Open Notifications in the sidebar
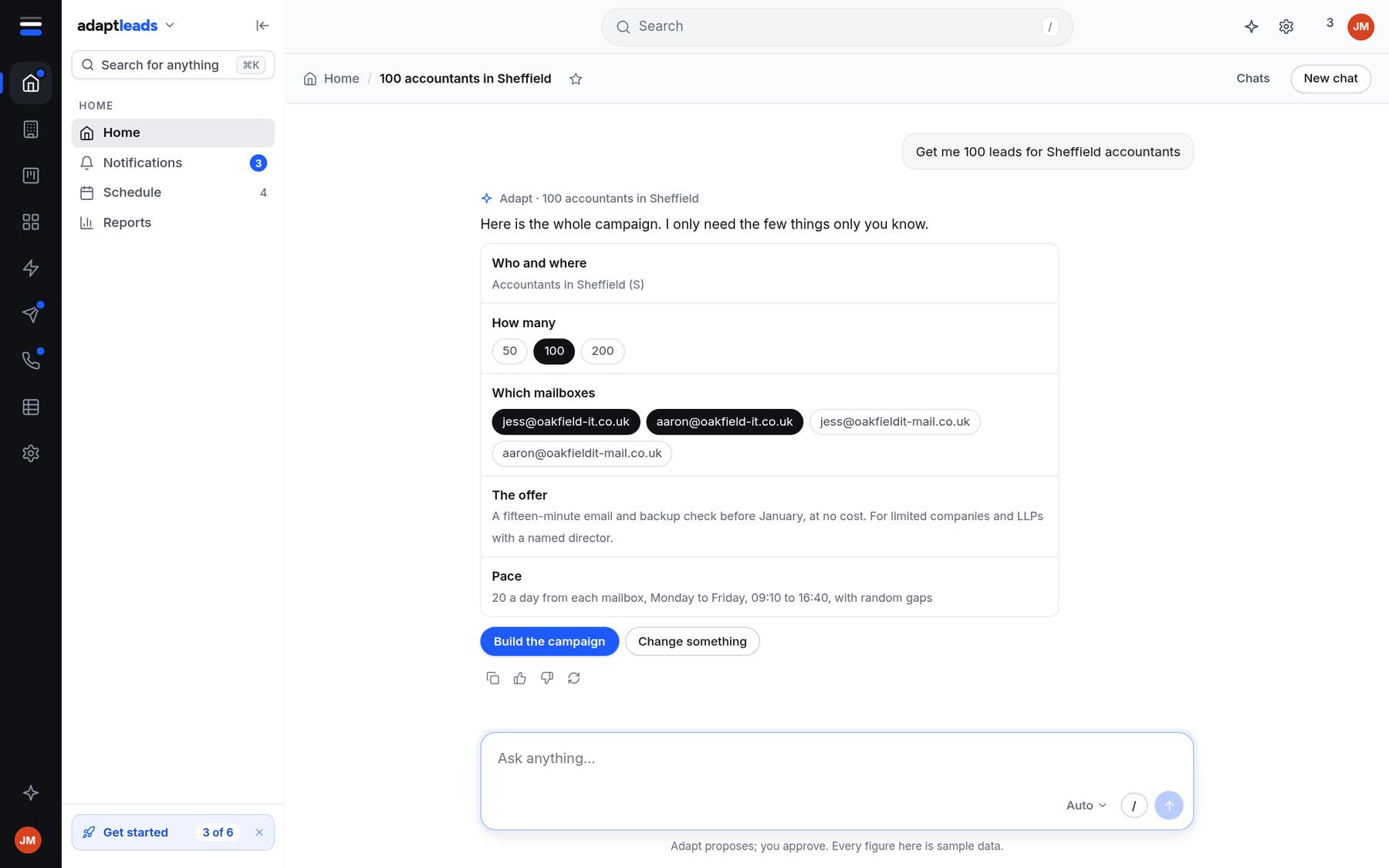Viewport: 1389px width, 868px height. (173, 163)
